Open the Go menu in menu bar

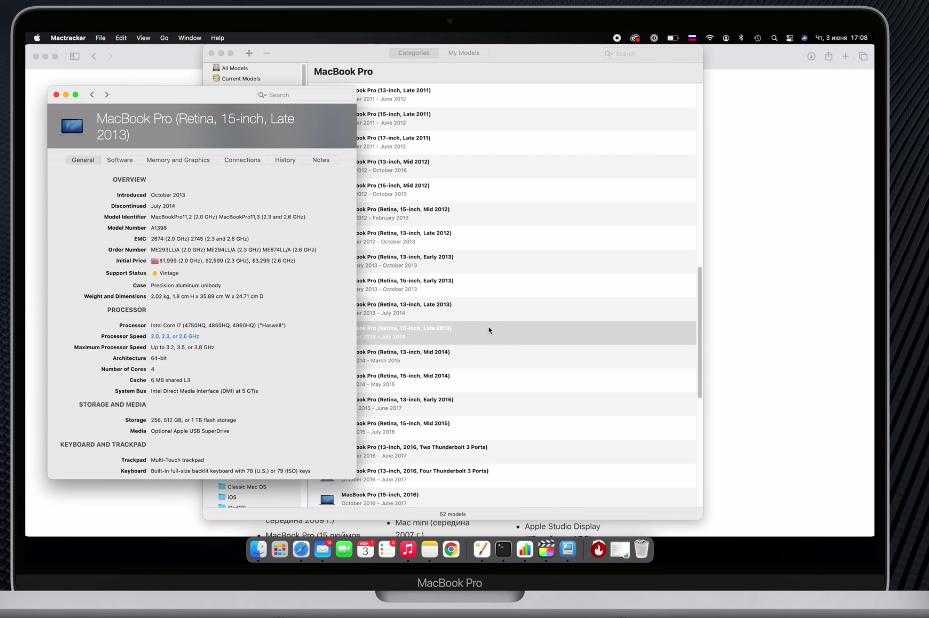click(x=164, y=38)
